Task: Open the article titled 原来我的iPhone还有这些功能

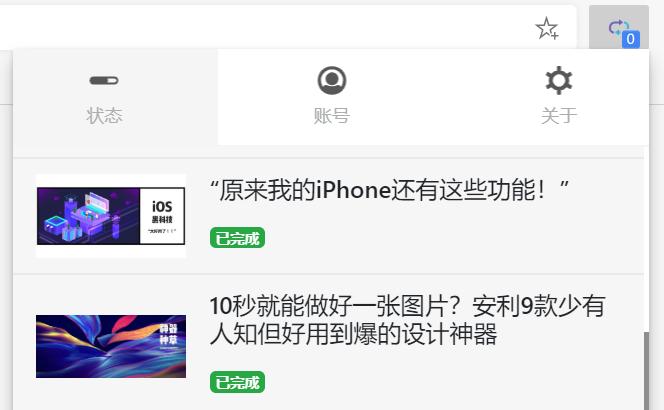Action: pos(390,190)
